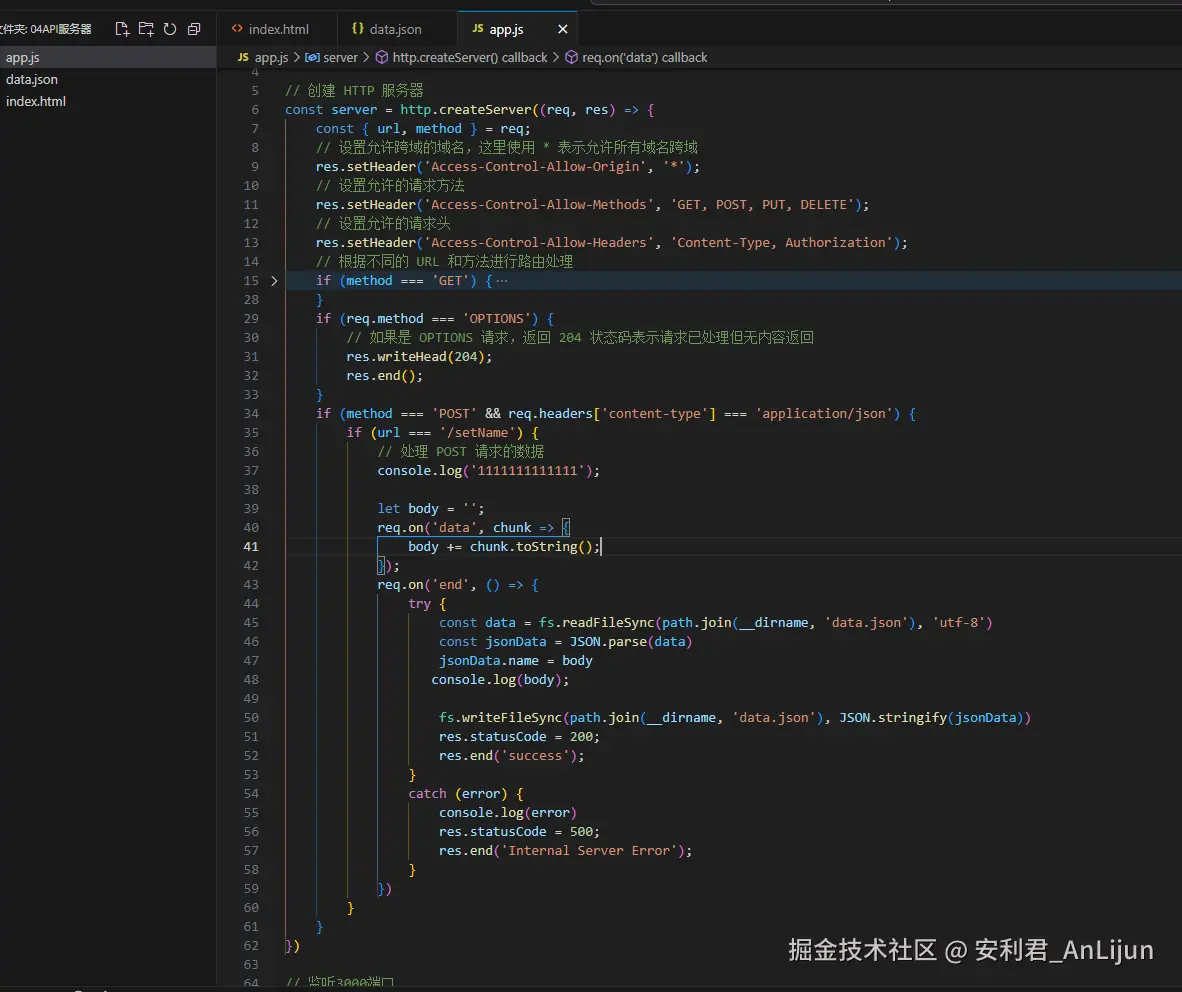This screenshot has width=1182, height=992.
Task: Click 'const { url, method }' on line 7
Action: (x=397, y=129)
